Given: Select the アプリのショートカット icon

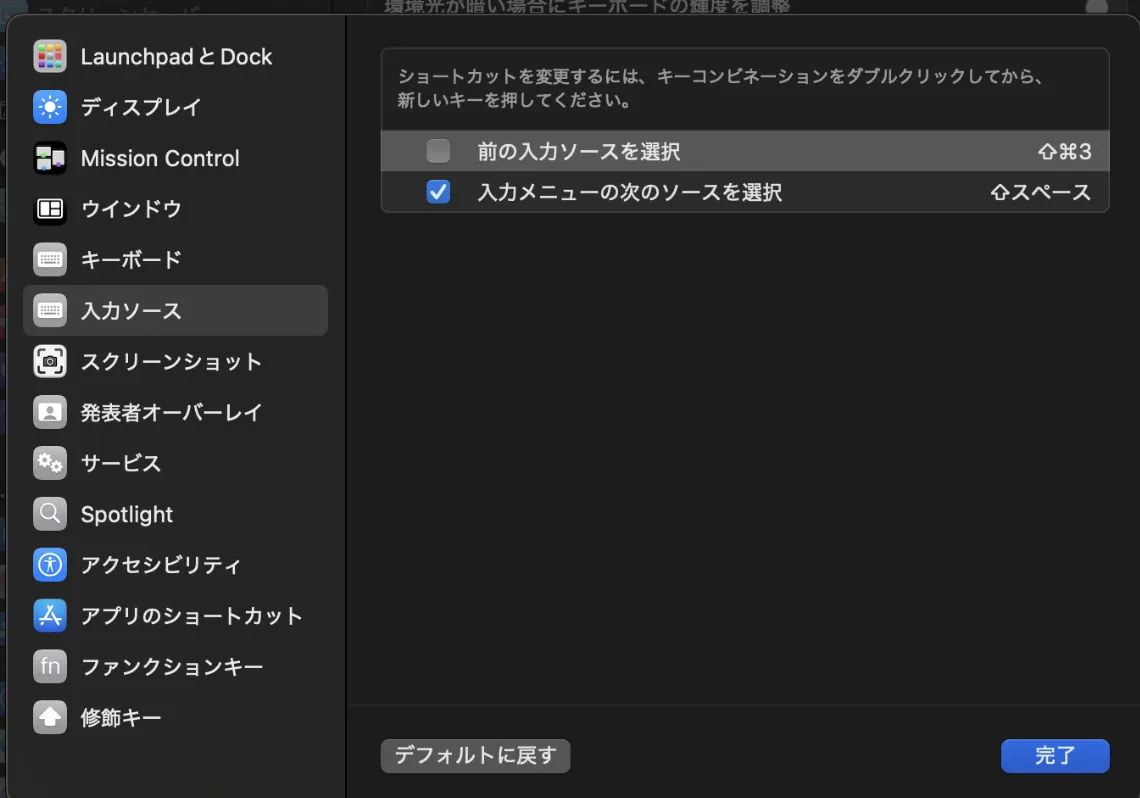Looking at the screenshot, I should tap(48, 616).
